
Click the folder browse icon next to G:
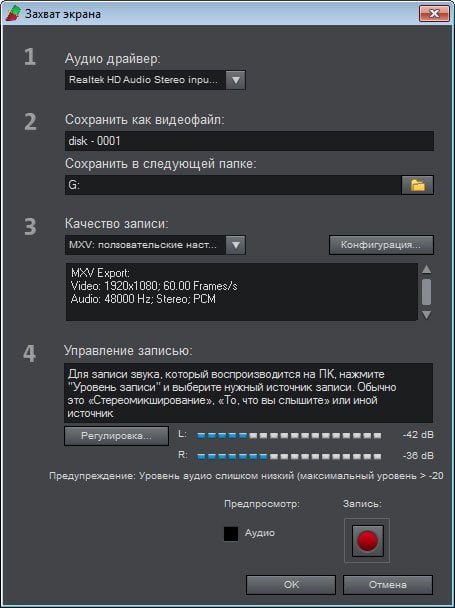417,185
